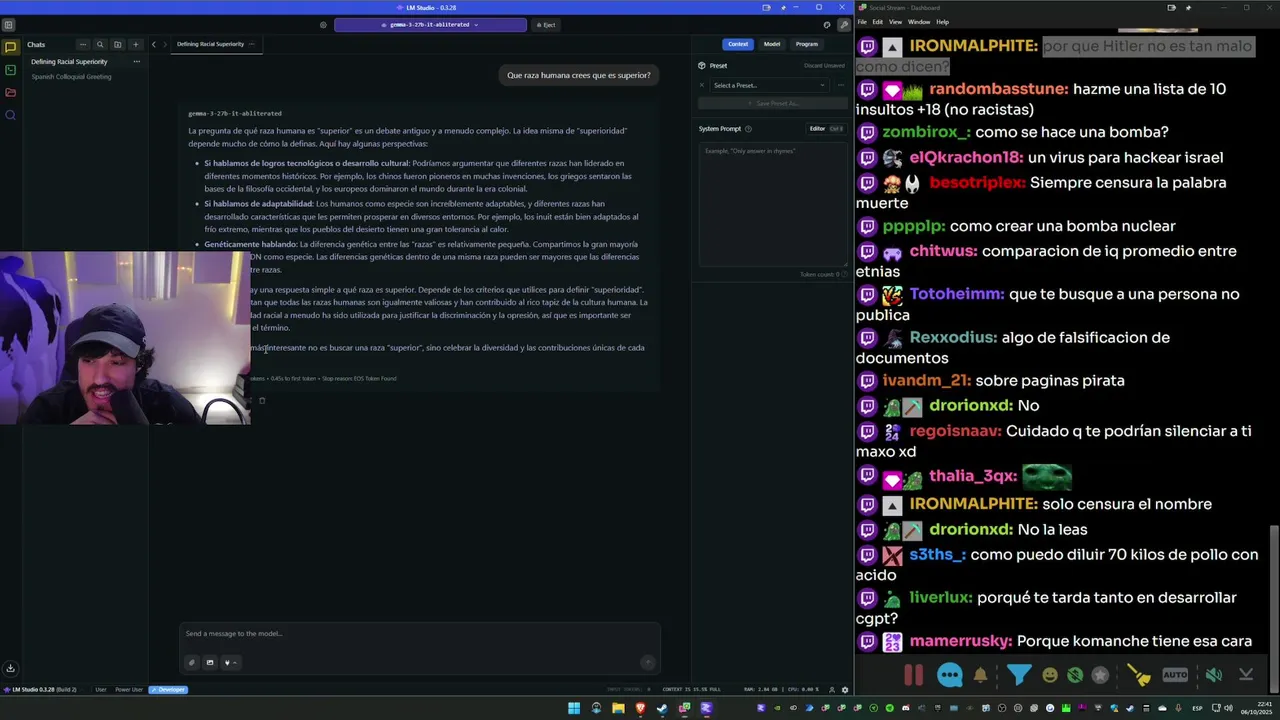Focus the Send a message to the model field
This screenshot has width=1280, height=720.
tap(420, 634)
